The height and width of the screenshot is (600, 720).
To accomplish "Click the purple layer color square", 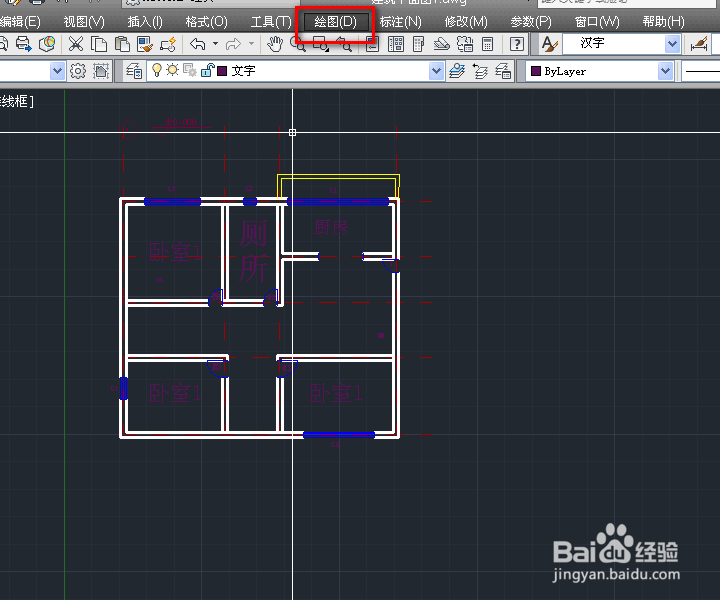I will [222, 71].
